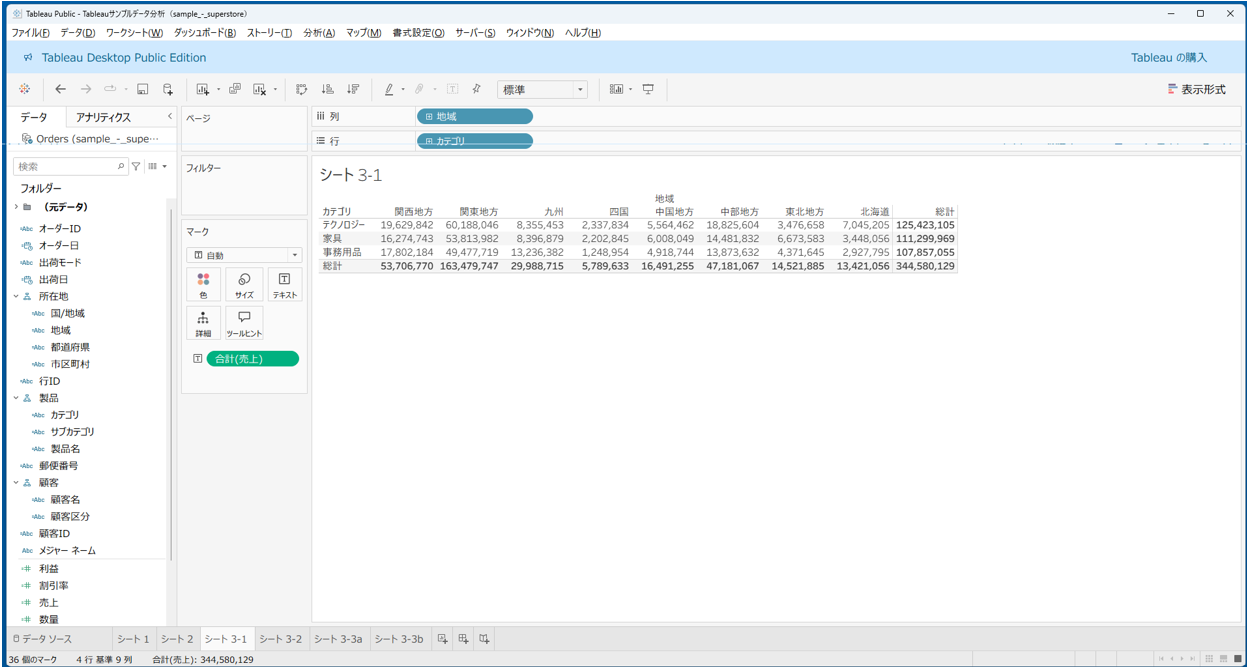The width and height of the screenshot is (1247, 667).
Task: Collapse the 所在地 hierarchy in data pane
Action: click(x=16, y=297)
